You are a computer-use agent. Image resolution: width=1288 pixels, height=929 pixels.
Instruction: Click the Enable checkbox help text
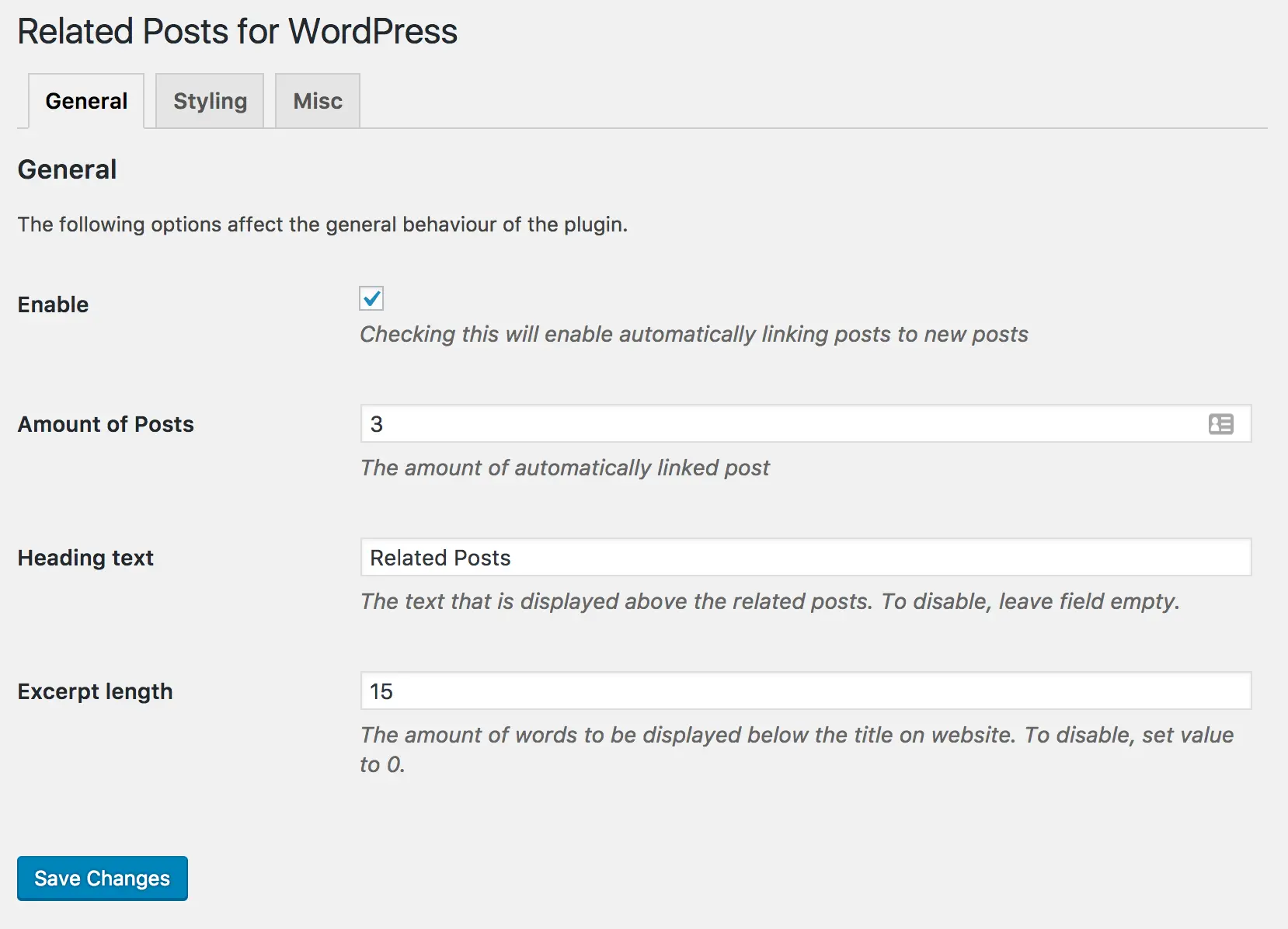(694, 334)
